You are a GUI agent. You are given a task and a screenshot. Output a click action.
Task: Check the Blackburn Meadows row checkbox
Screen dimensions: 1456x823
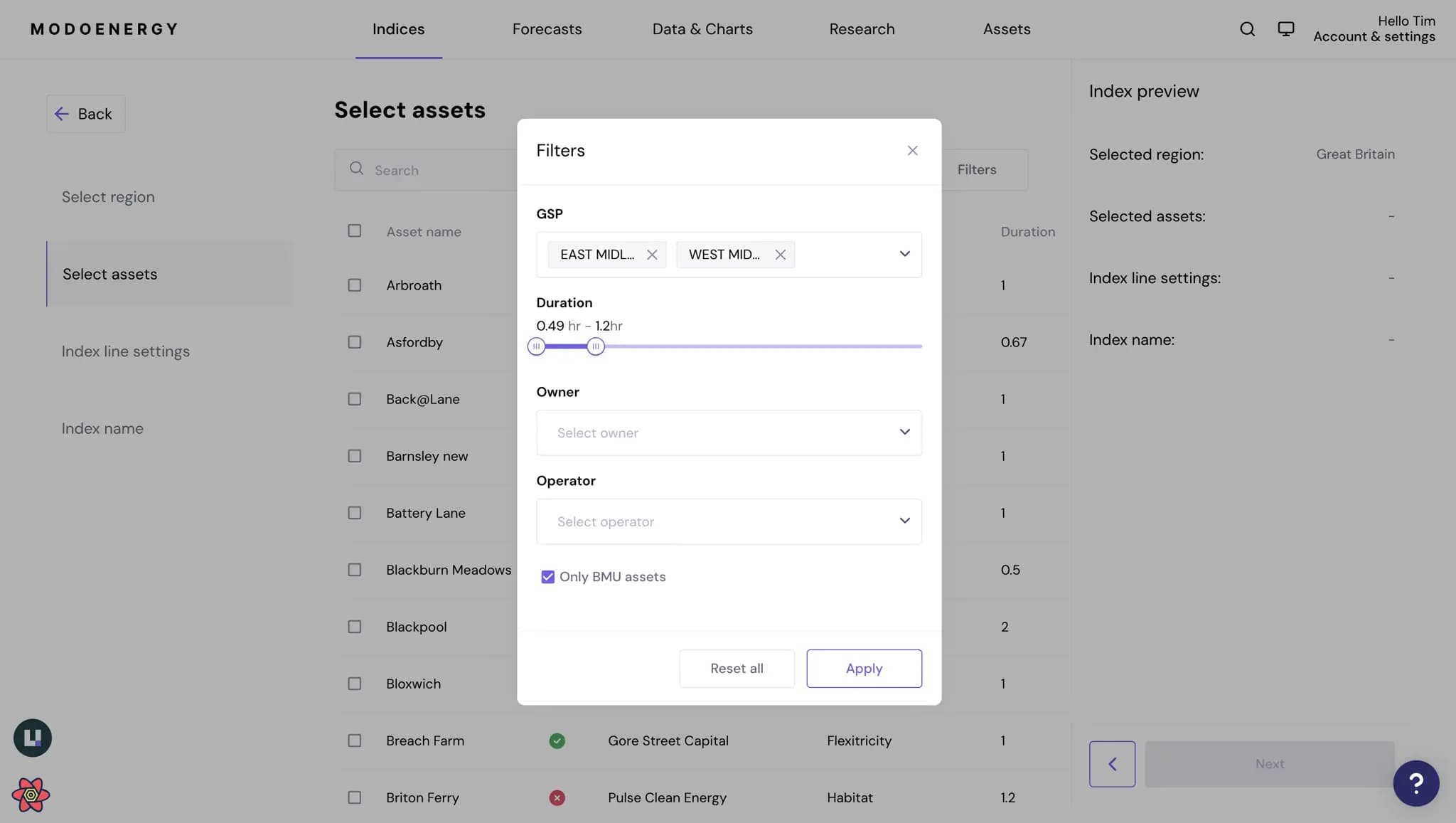pos(354,570)
